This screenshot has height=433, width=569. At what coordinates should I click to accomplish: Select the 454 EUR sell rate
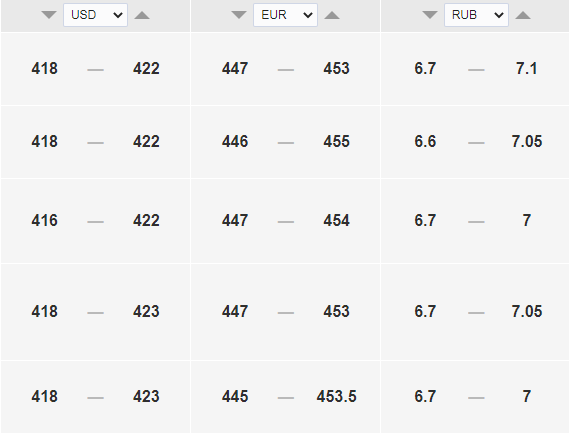[336, 220]
